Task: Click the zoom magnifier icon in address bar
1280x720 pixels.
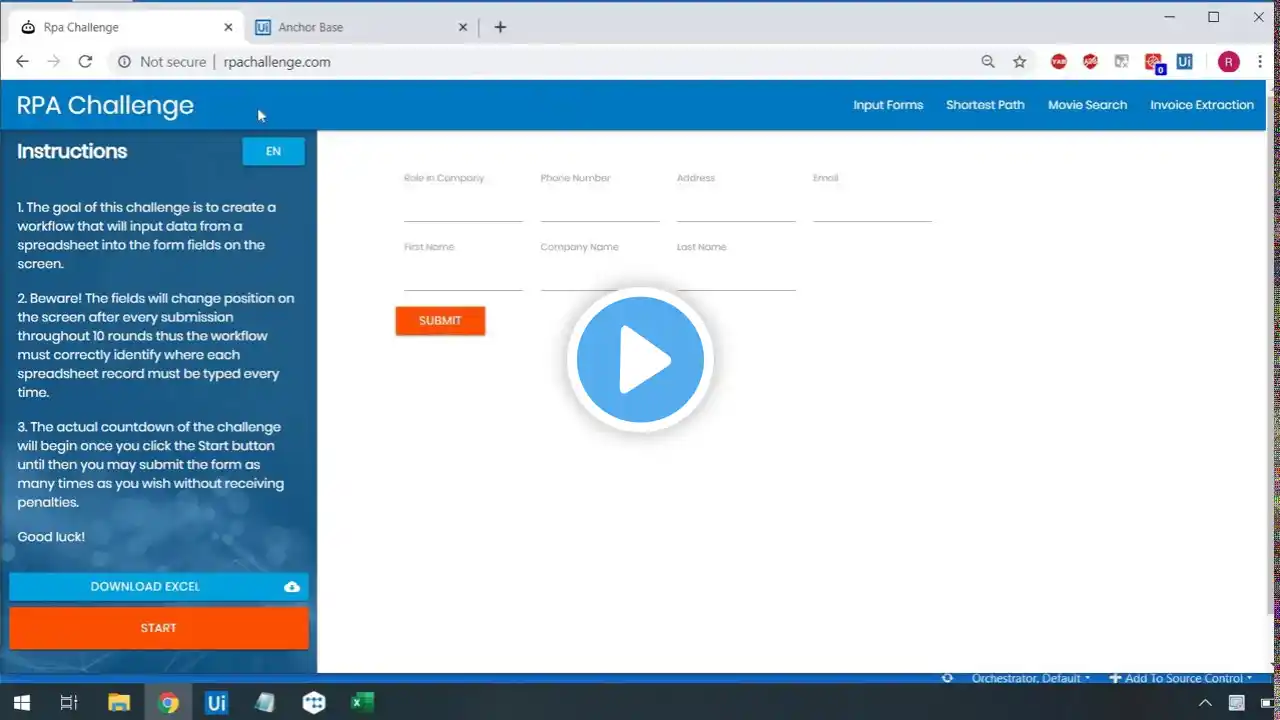Action: (x=988, y=62)
